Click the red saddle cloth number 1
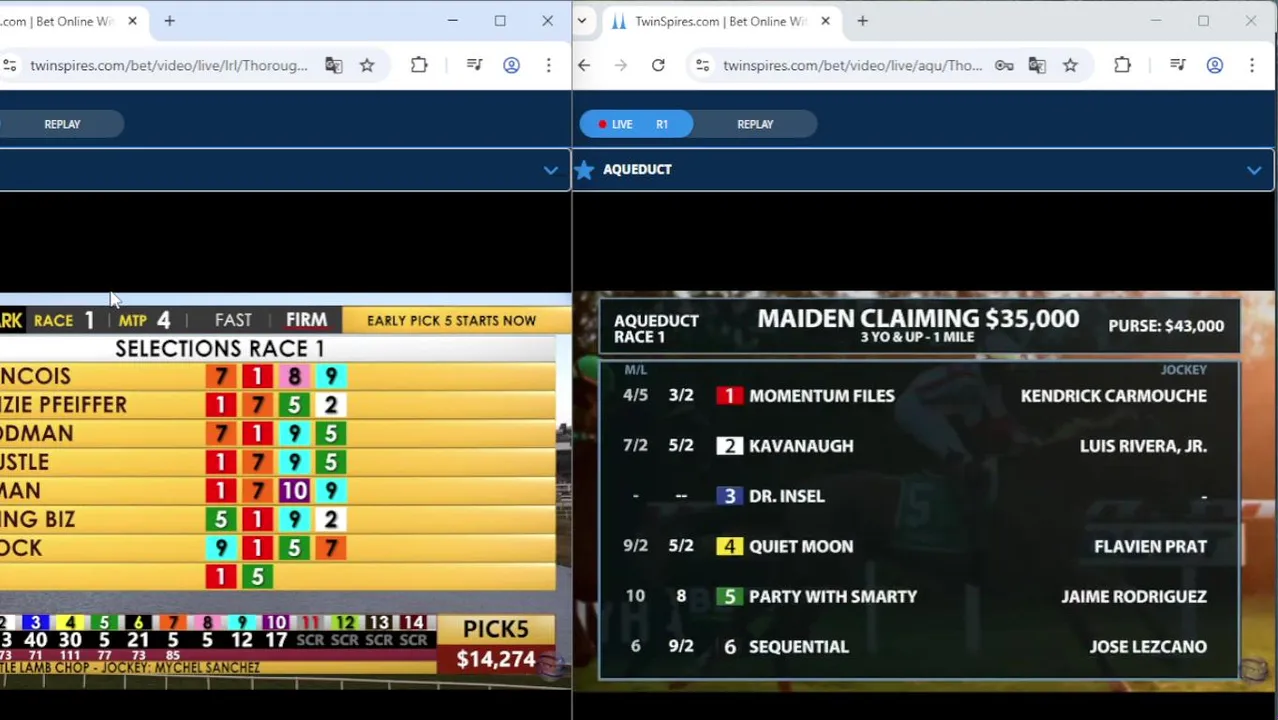The height and width of the screenshot is (720, 1278). coord(729,396)
